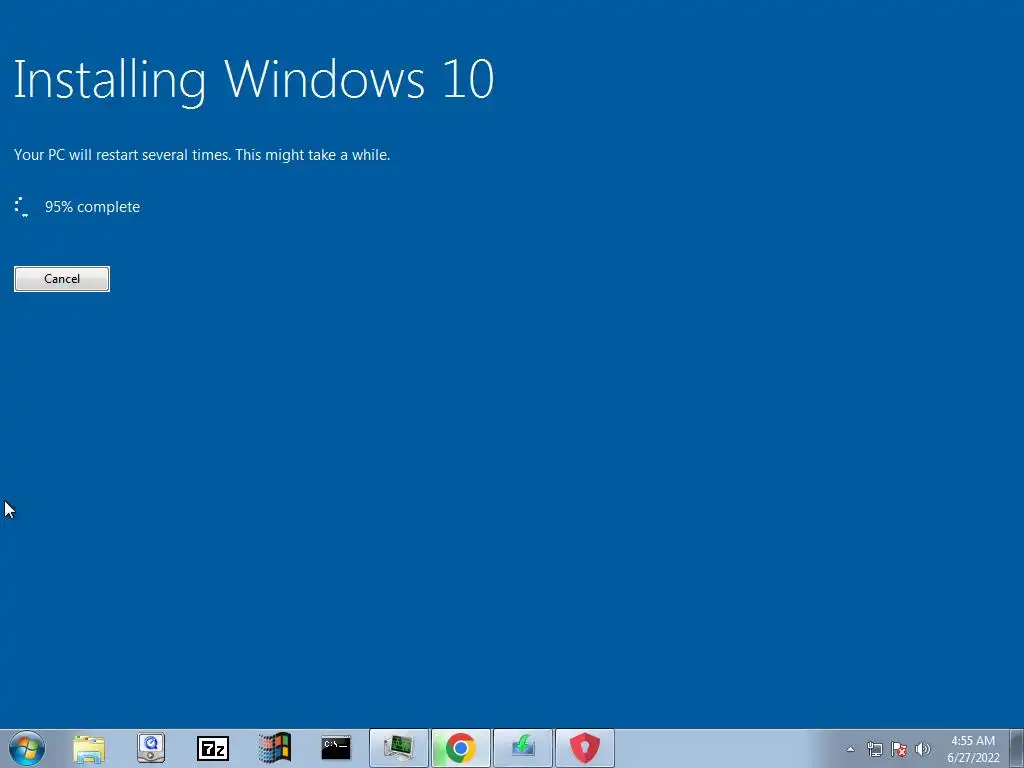Click the spinning progress indicator
The height and width of the screenshot is (768, 1024).
pos(22,207)
